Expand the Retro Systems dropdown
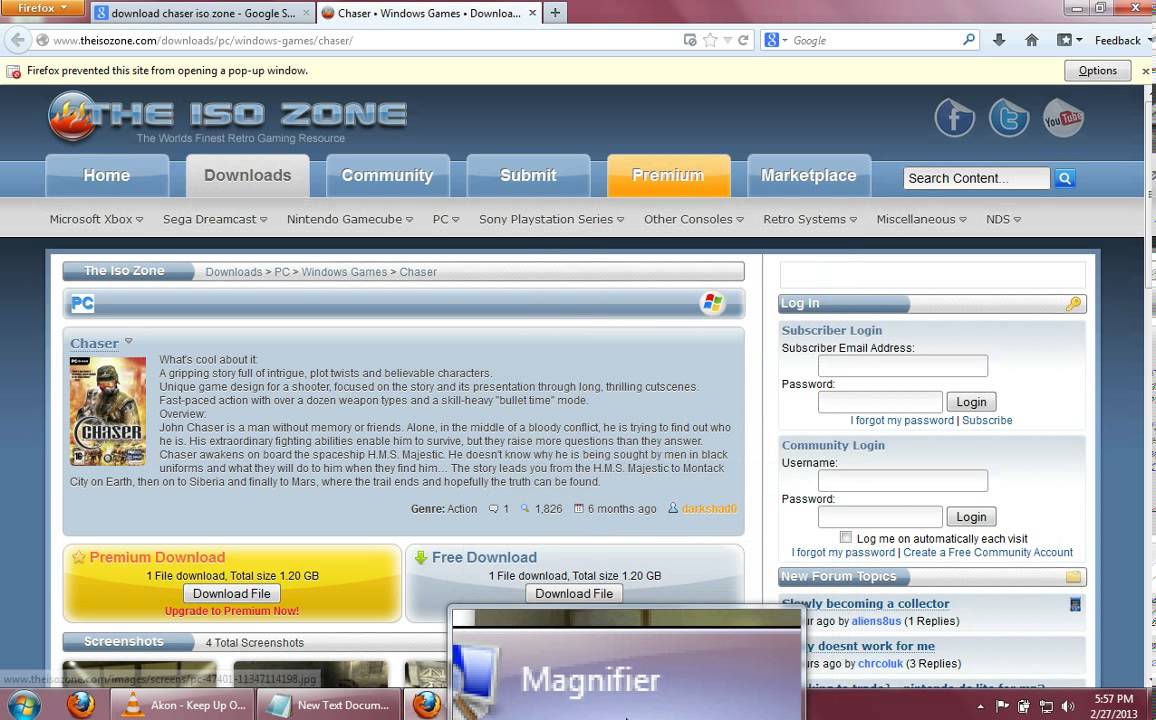Screen dimensions: 1156x720 coord(810,219)
